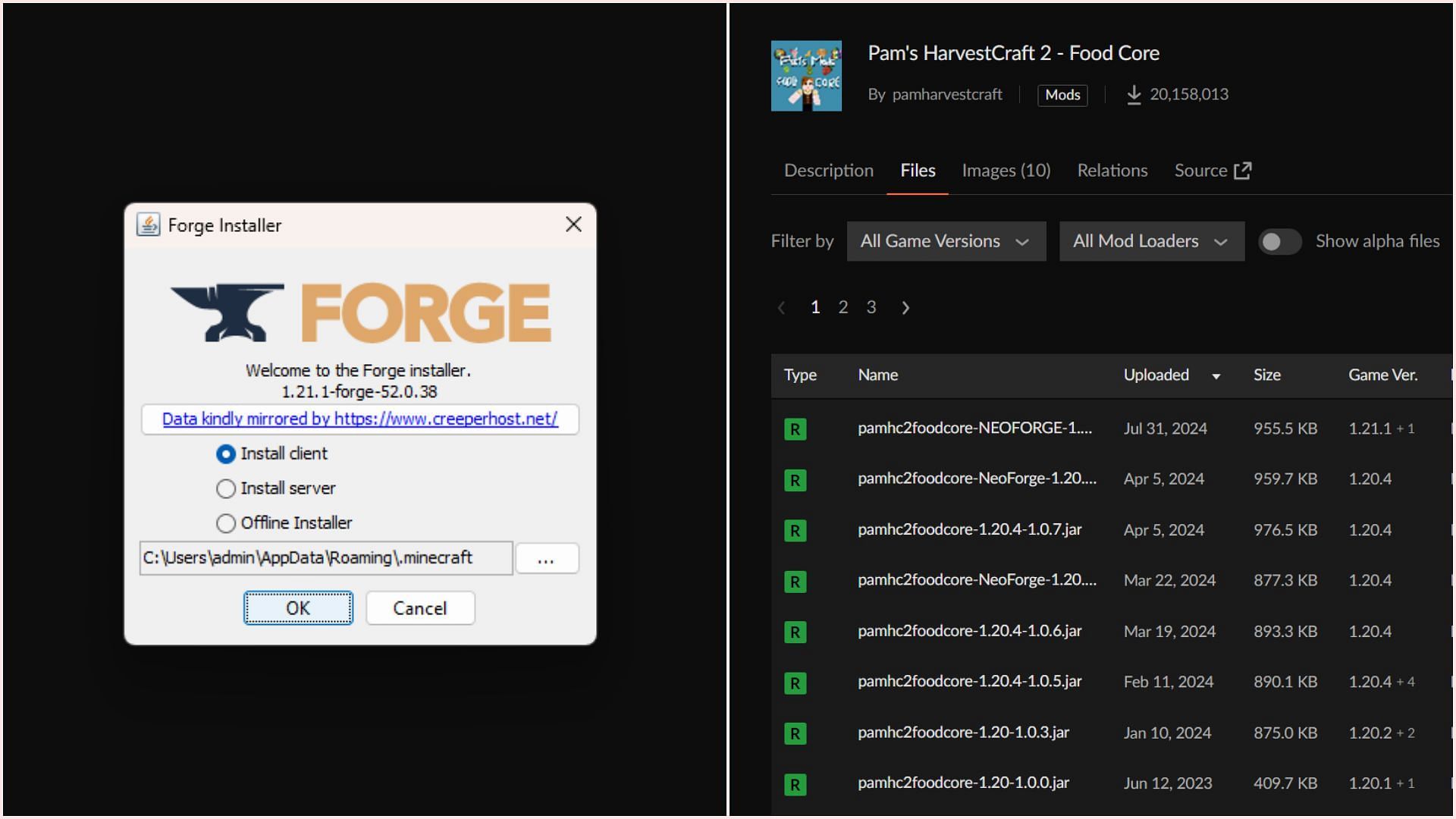The height and width of the screenshot is (819, 1456).
Task: Go to page 2 of files
Action: (843, 307)
